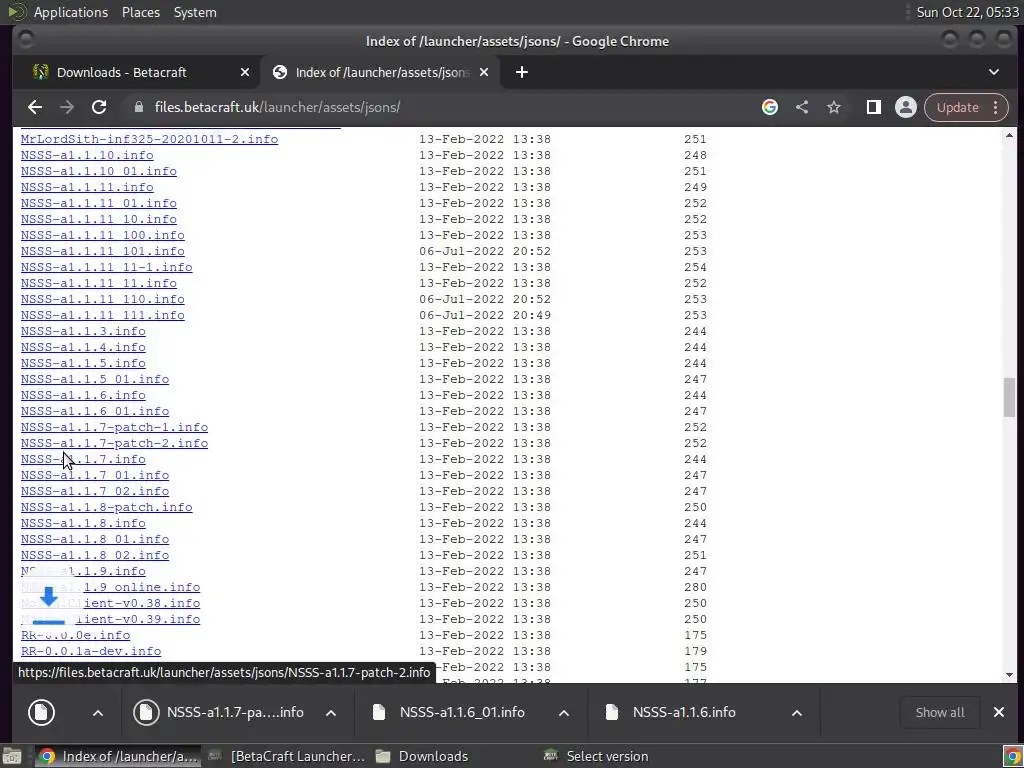Open the side panel icon
Viewport: 1024px width, 768px height.
874,107
